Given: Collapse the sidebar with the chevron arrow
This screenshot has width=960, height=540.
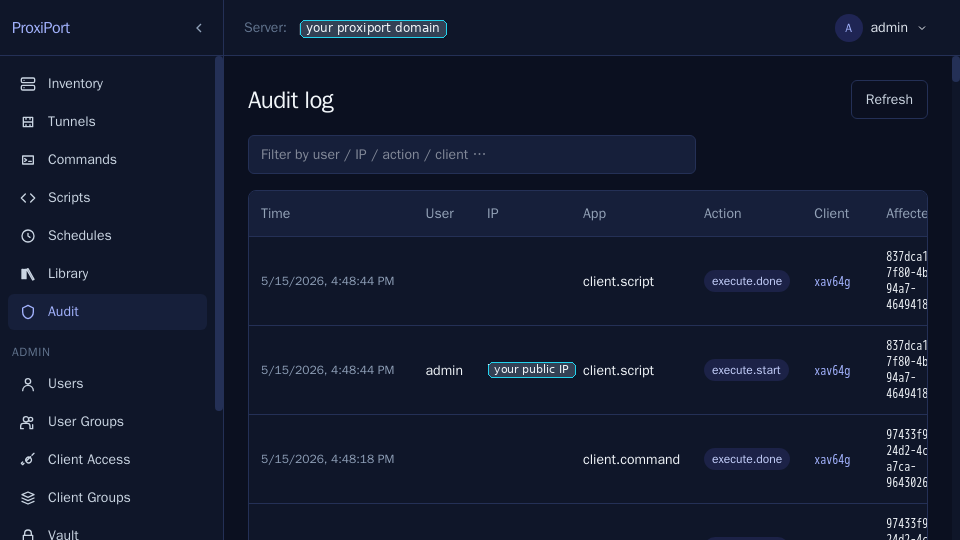Looking at the screenshot, I should pyautogui.click(x=199, y=28).
